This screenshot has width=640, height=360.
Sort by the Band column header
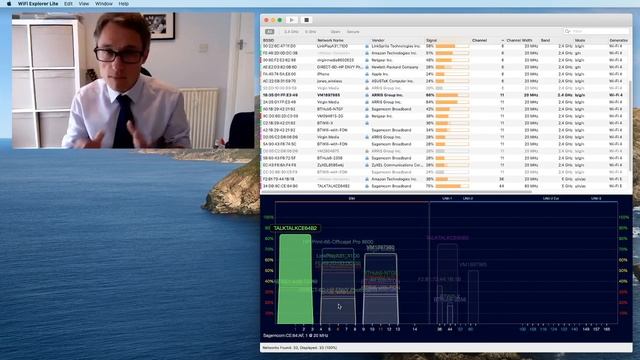coord(545,40)
